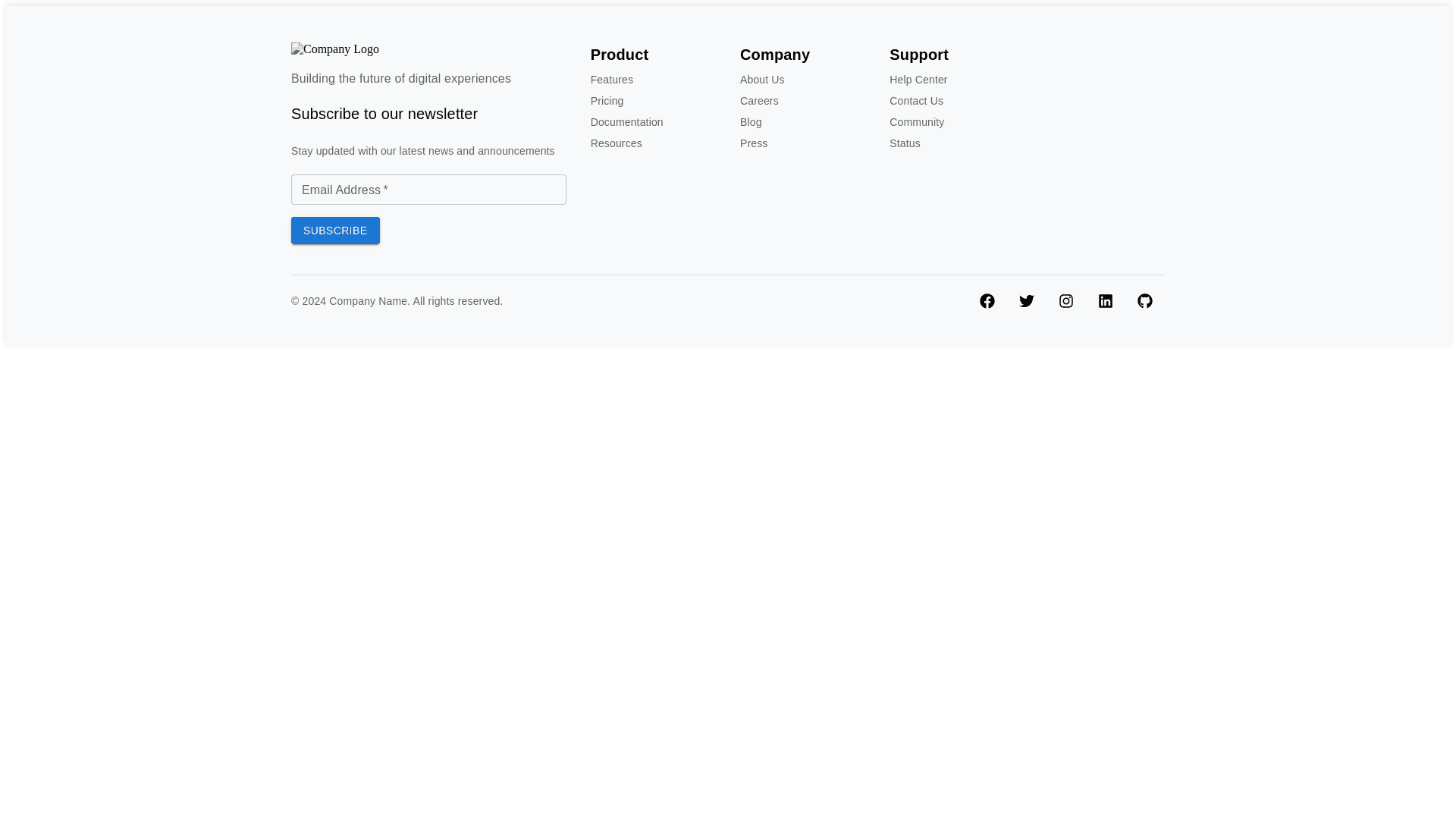Open Documentation link
The width and height of the screenshot is (1456, 819).
pyautogui.click(x=626, y=122)
